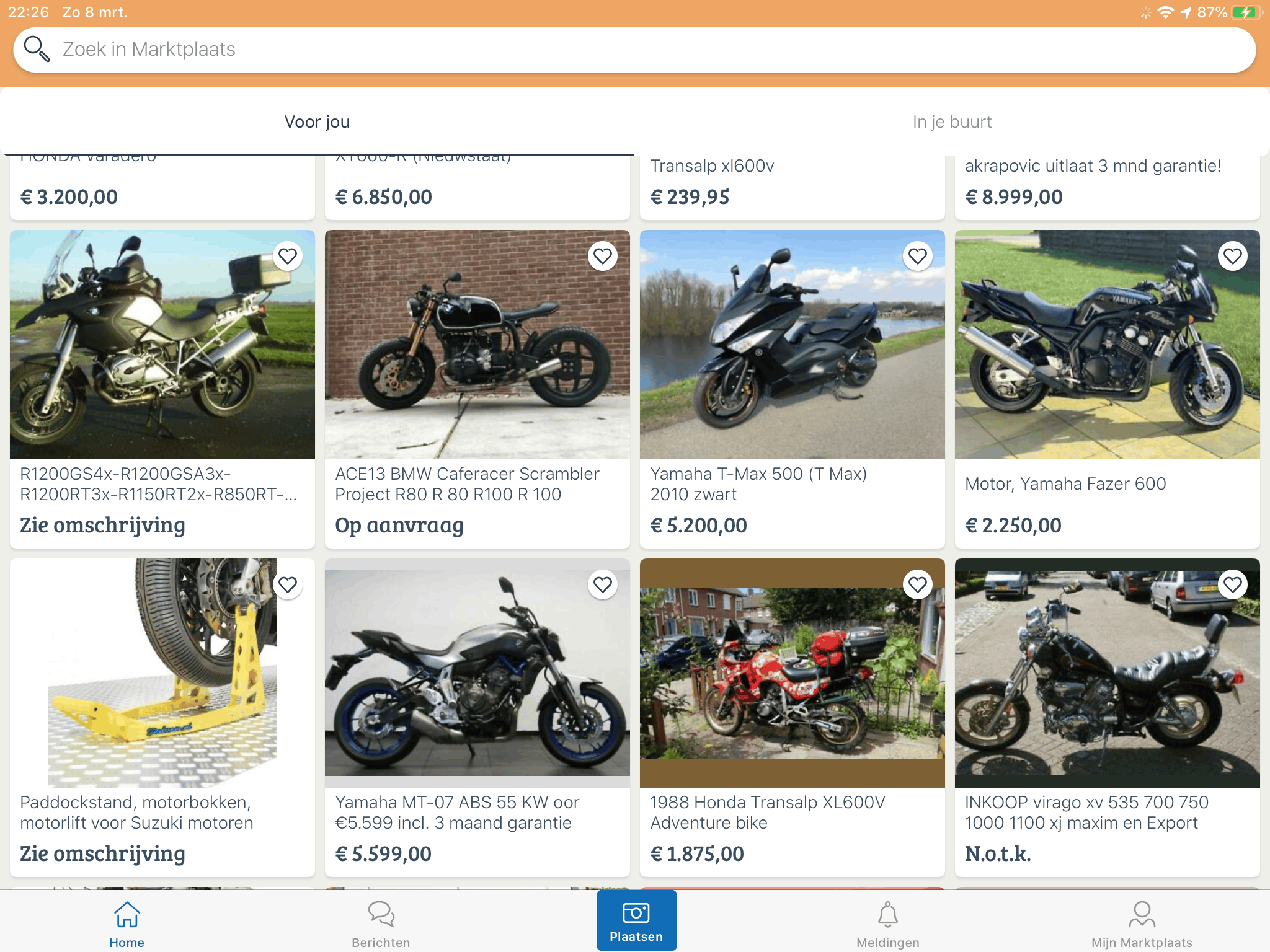Like the Paddockstand listing heart
The width and height of the screenshot is (1270, 952).
tap(287, 584)
